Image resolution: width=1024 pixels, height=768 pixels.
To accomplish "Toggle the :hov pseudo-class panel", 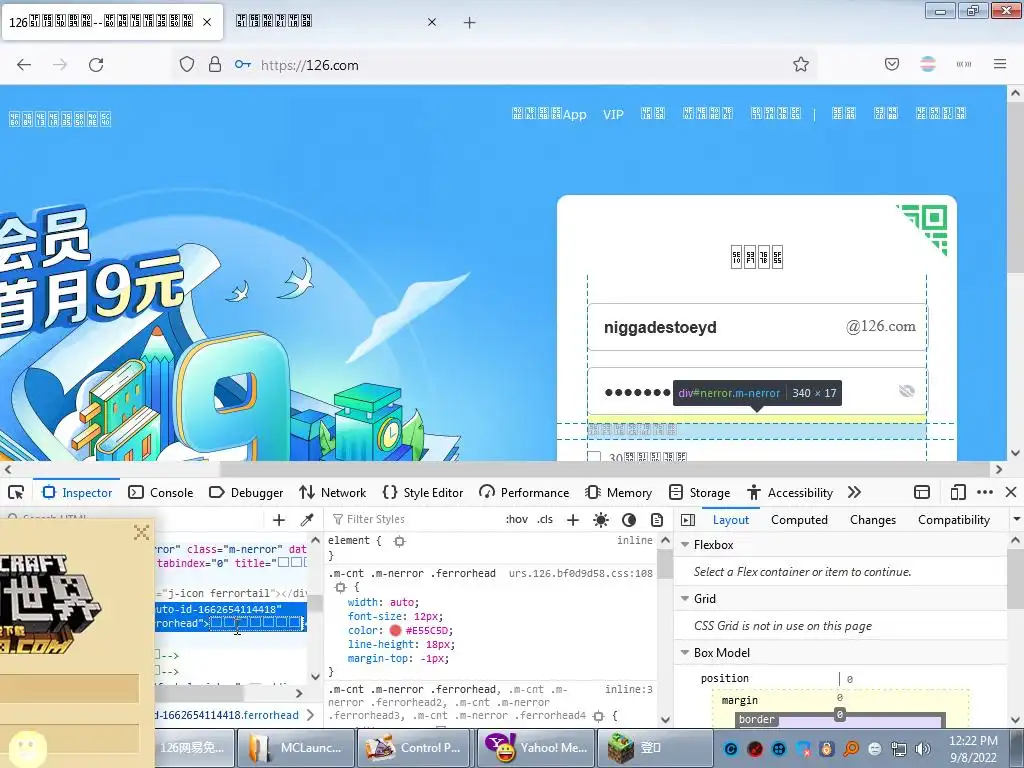I will [517, 519].
